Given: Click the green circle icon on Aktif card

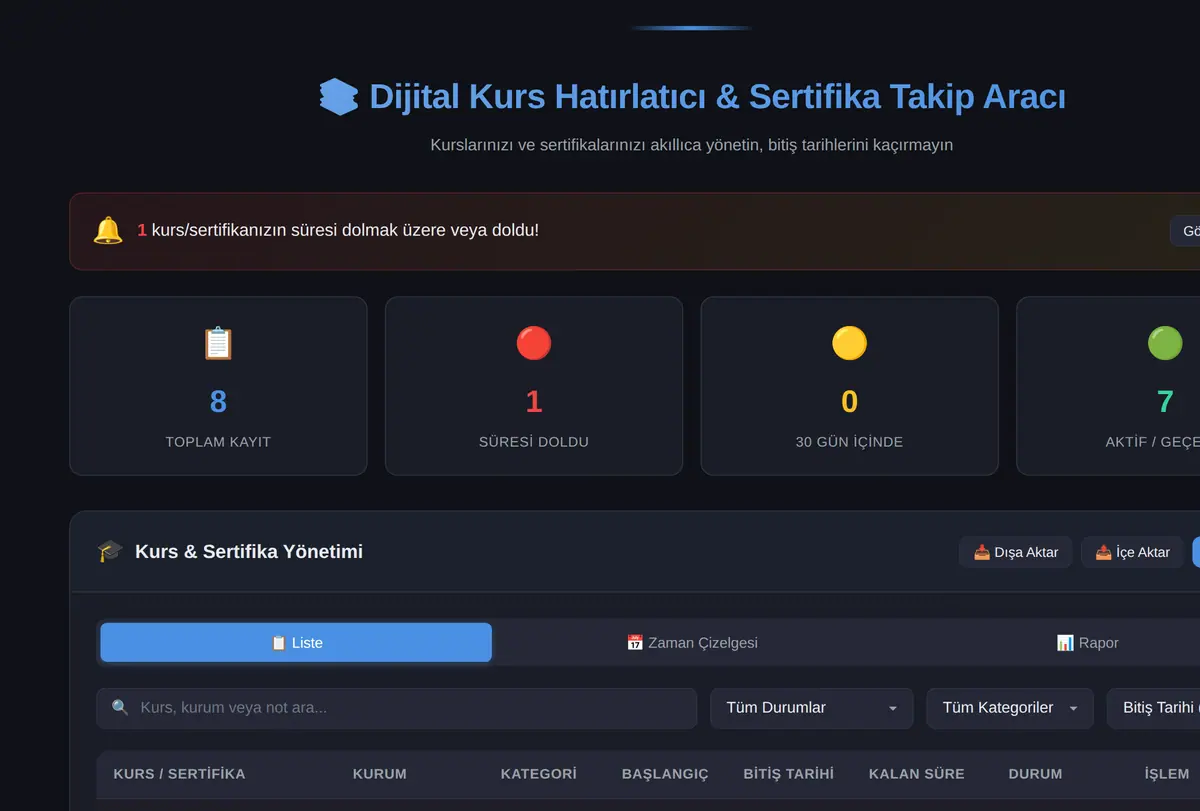Looking at the screenshot, I should coord(1165,343).
